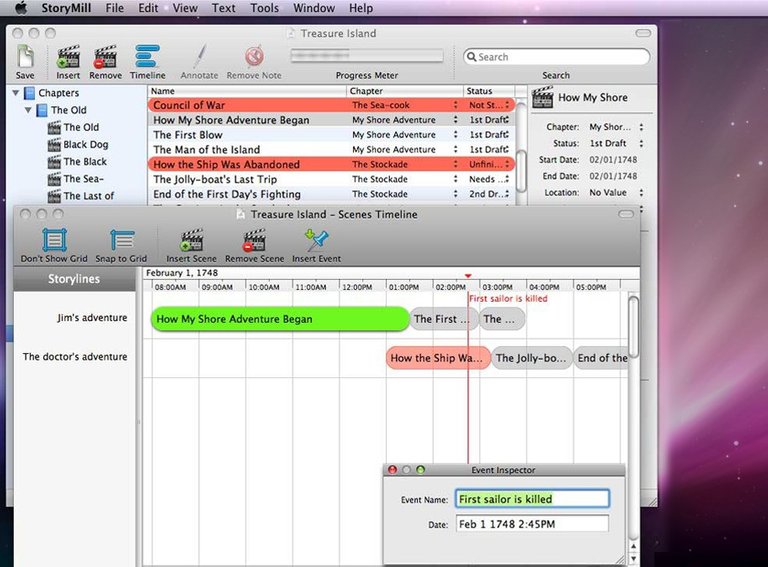This screenshot has height=567, width=768.
Task: Close the Event Inspector panel
Action: [x=392, y=470]
